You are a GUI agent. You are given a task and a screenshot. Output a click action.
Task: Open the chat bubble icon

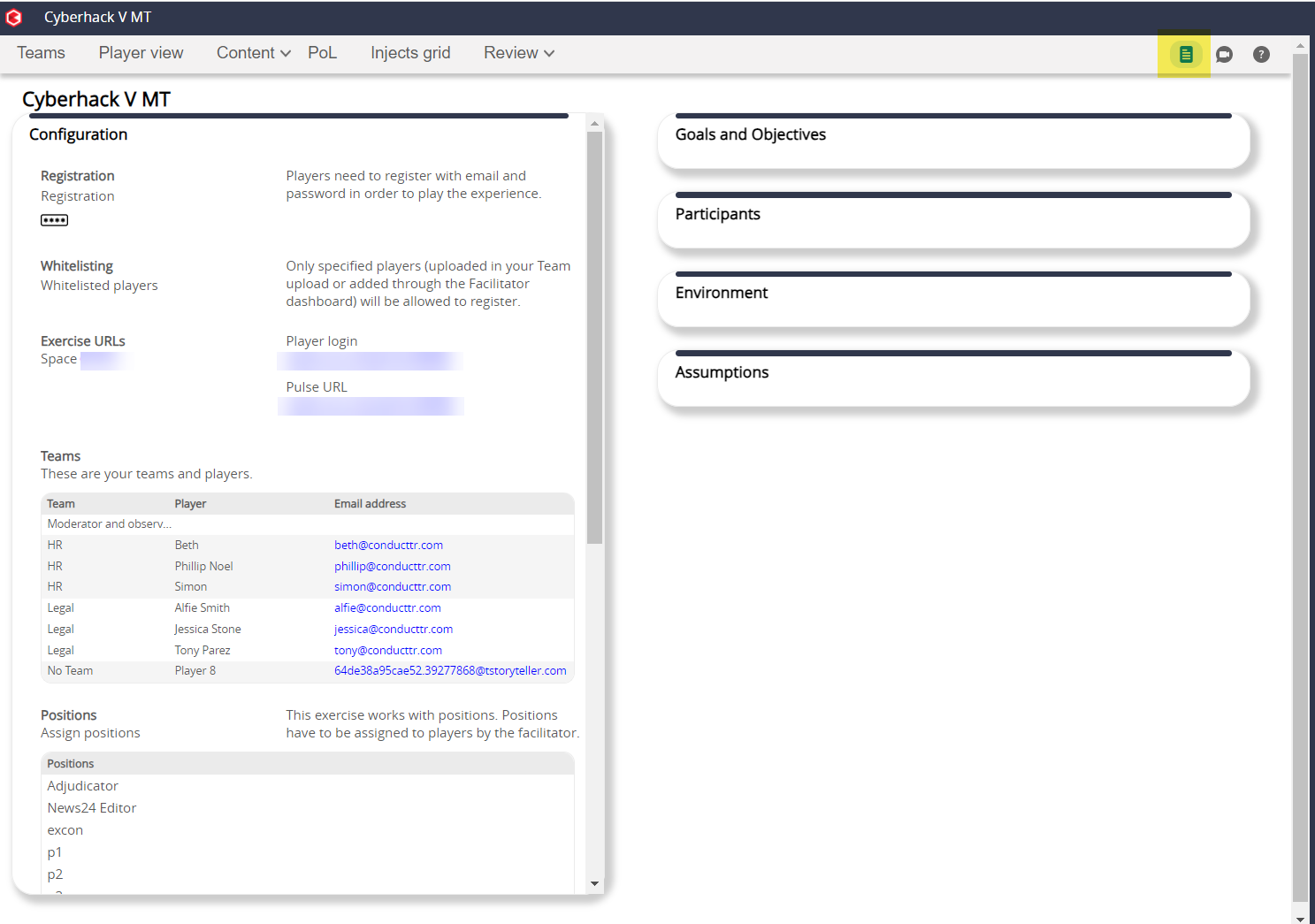1224,55
